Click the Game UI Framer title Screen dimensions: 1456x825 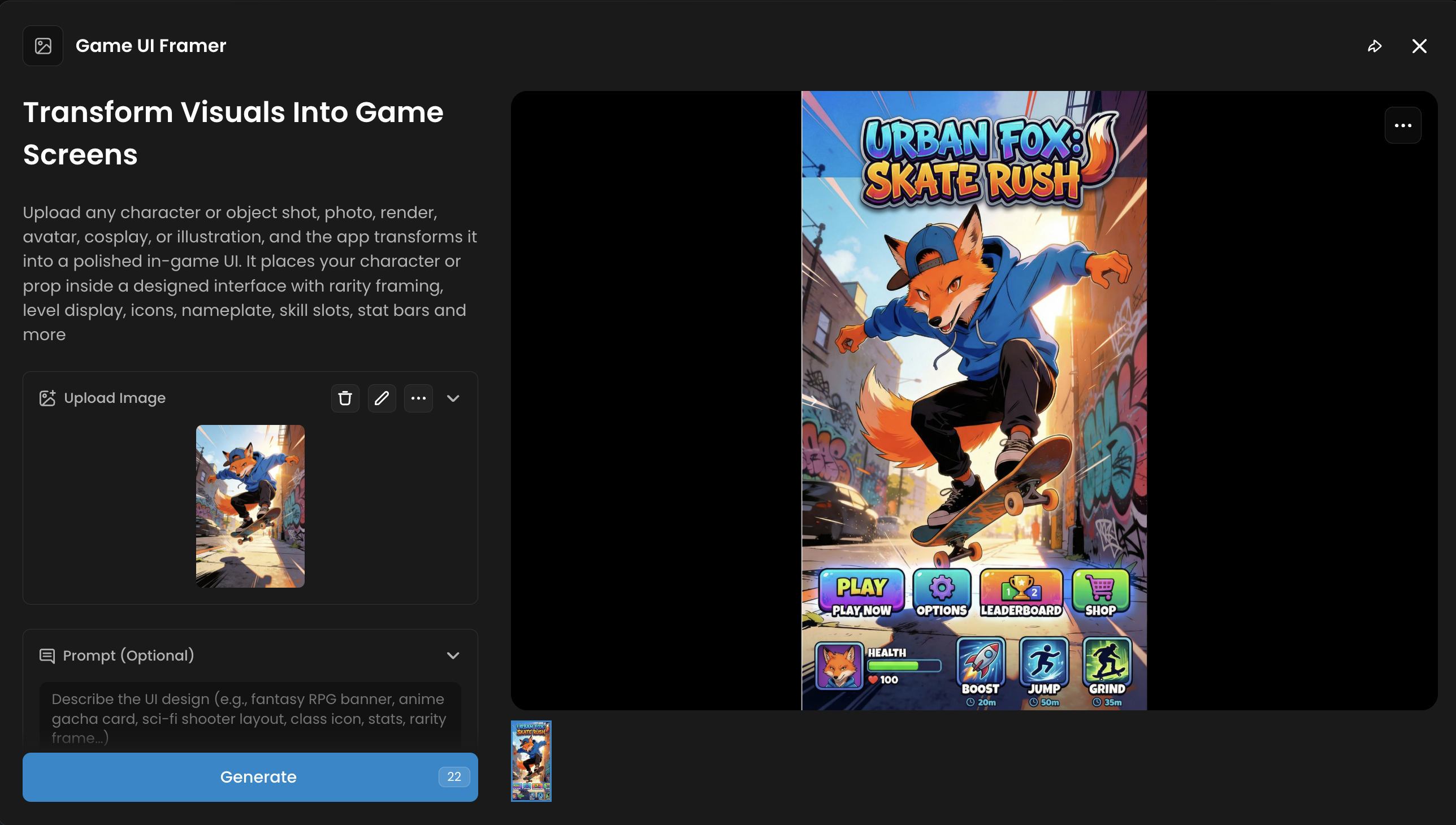click(x=151, y=46)
